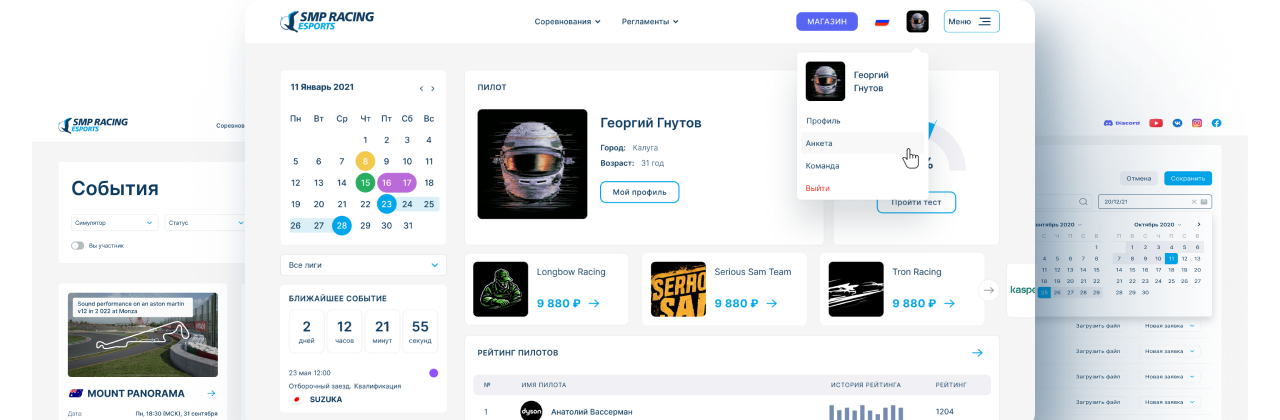
Task: Open the Mount Panorama track thumbnail
Action: [142, 333]
